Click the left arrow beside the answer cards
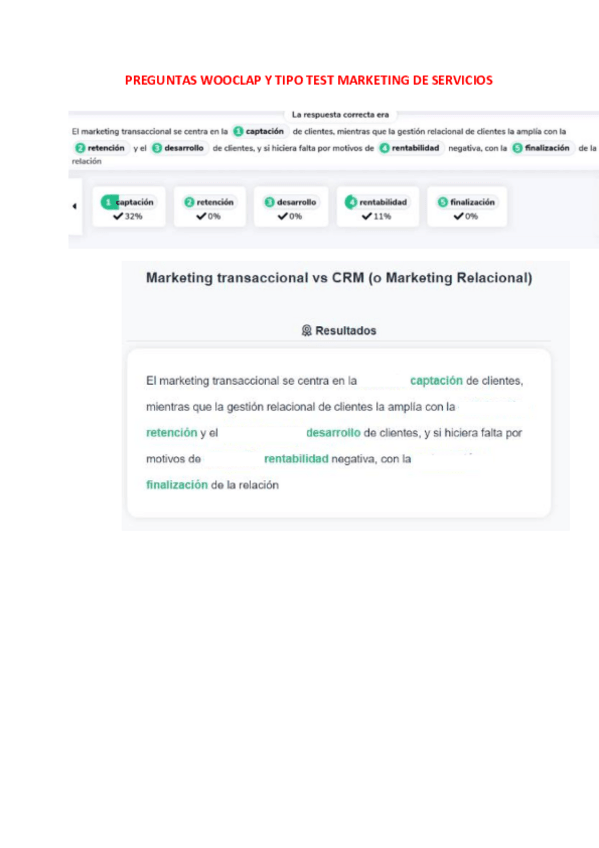The width and height of the screenshot is (599, 848). point(74,206)
